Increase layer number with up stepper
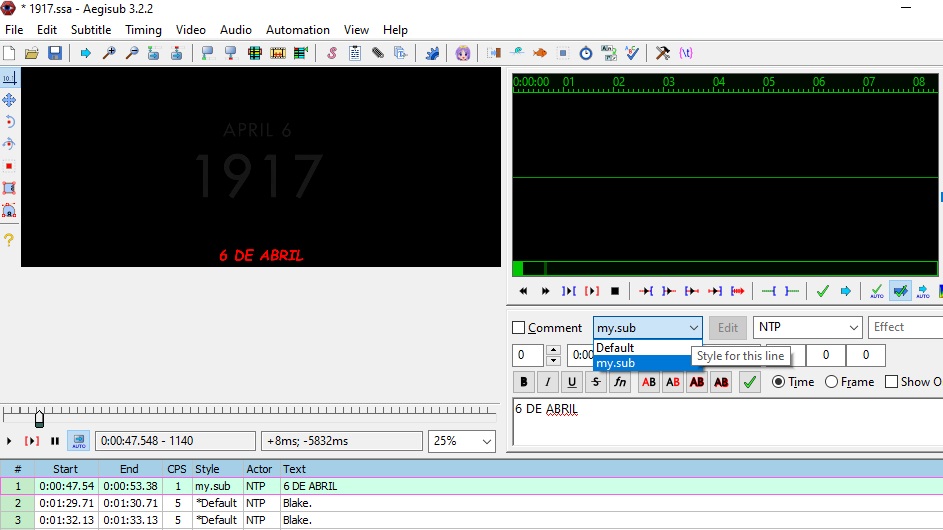 553,350
